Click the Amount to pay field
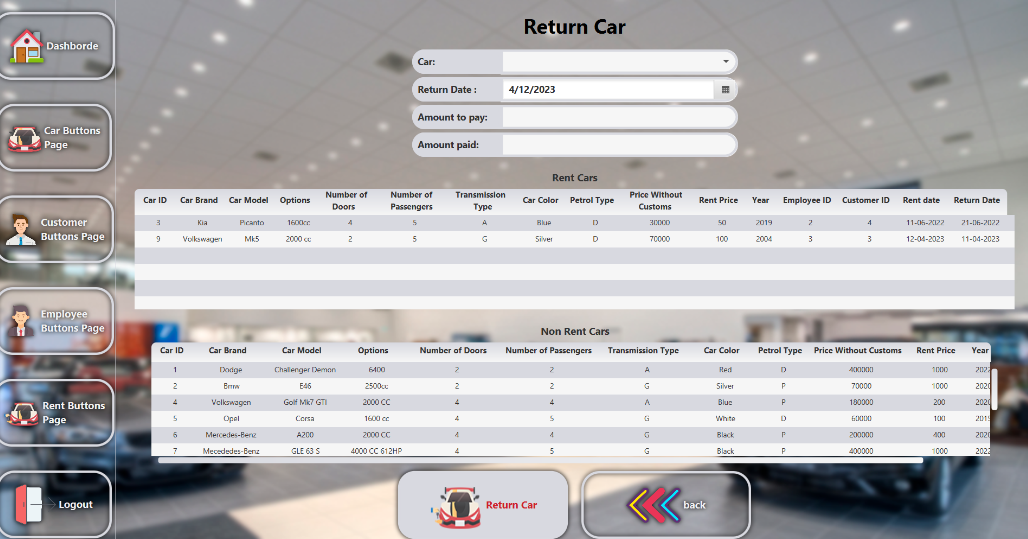The width and height of the screenshot is (1028, 539). (x=619, y=117)
